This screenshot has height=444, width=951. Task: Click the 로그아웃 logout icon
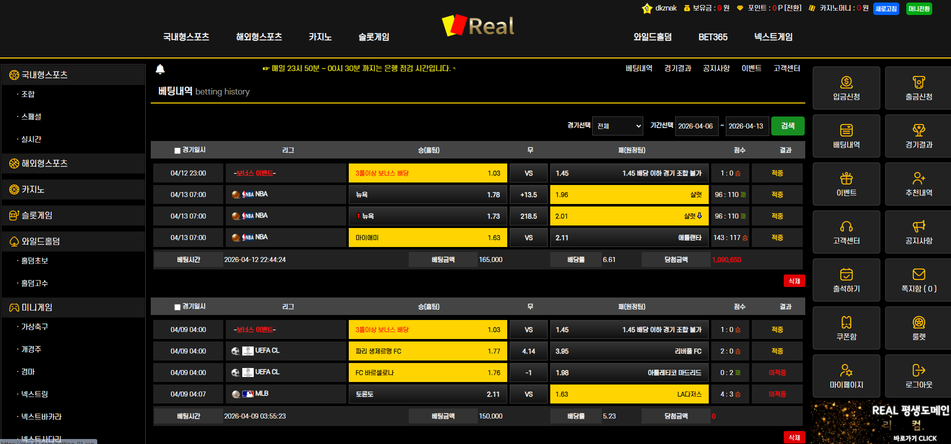coord(918,372)
